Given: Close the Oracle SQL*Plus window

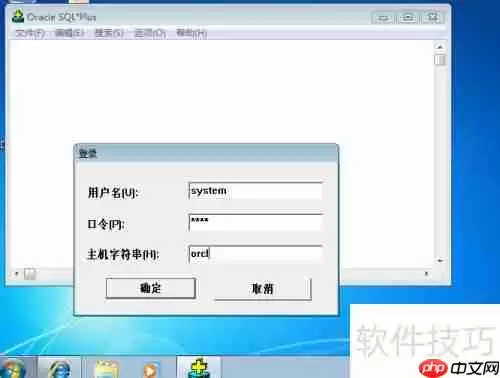Looking at the screenshot, I should (x=433, y=17).
